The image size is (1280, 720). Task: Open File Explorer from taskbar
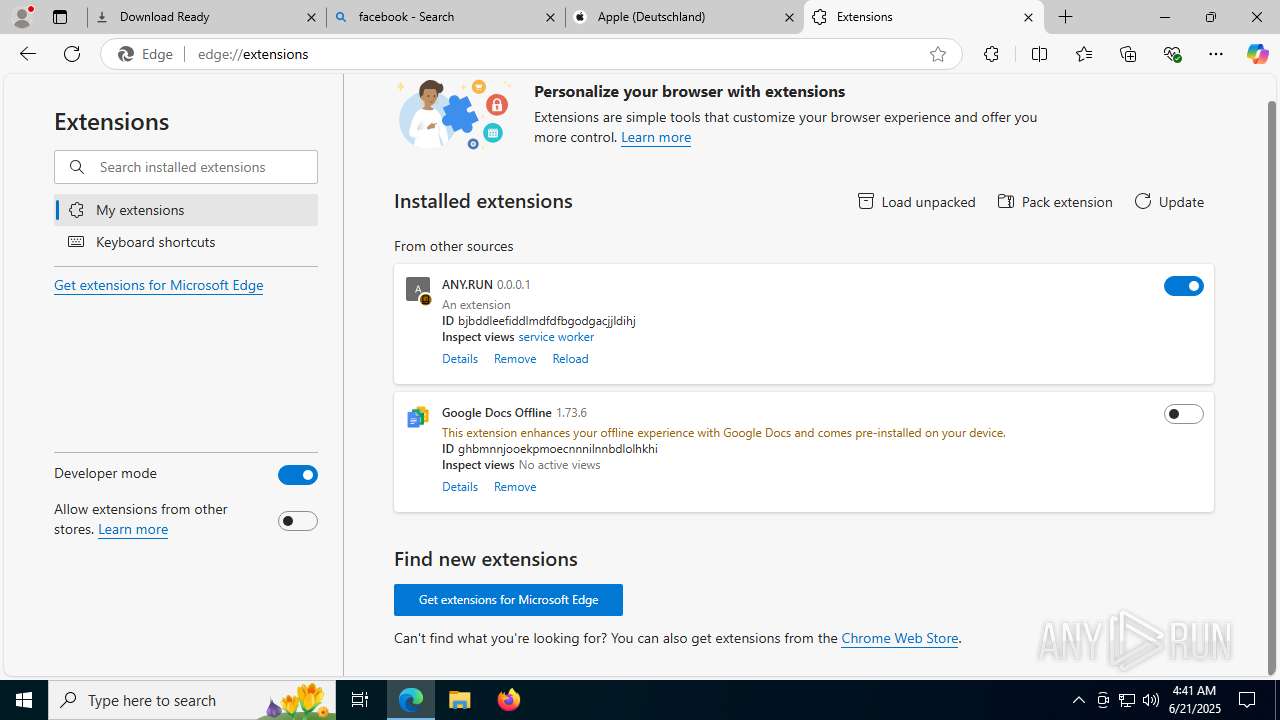click(x=460, y=700)
